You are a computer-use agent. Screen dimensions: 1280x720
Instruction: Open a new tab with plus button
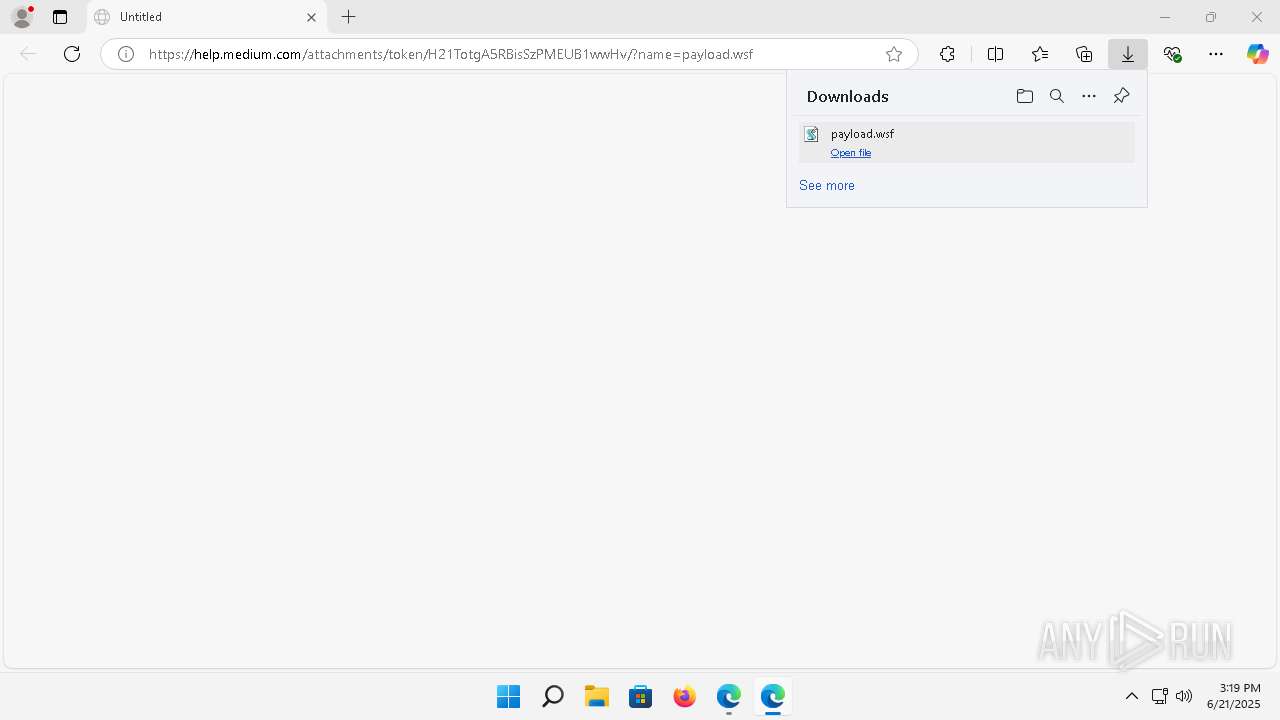click(x=348, y=17)
